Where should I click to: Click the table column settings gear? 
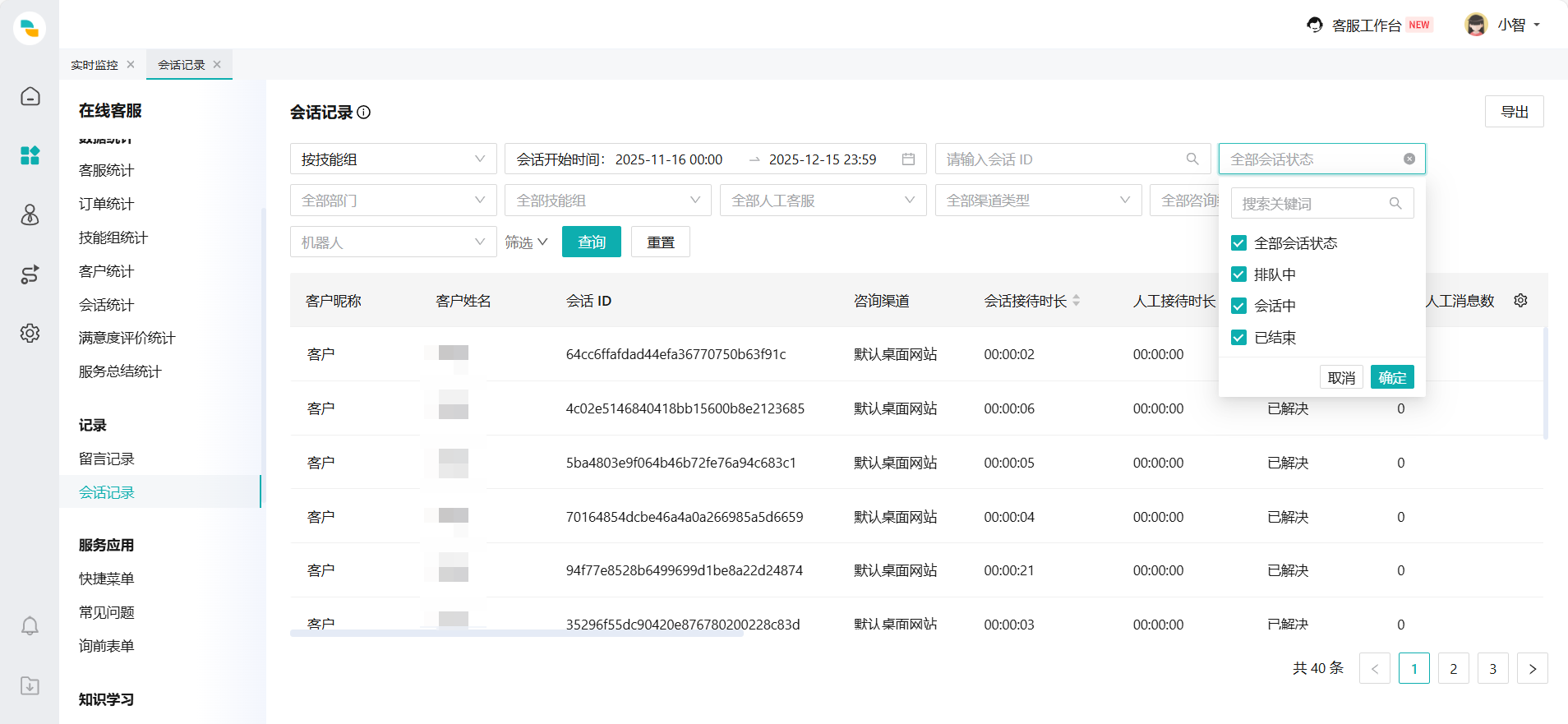pyautogui.click(x=1520, y=301)
